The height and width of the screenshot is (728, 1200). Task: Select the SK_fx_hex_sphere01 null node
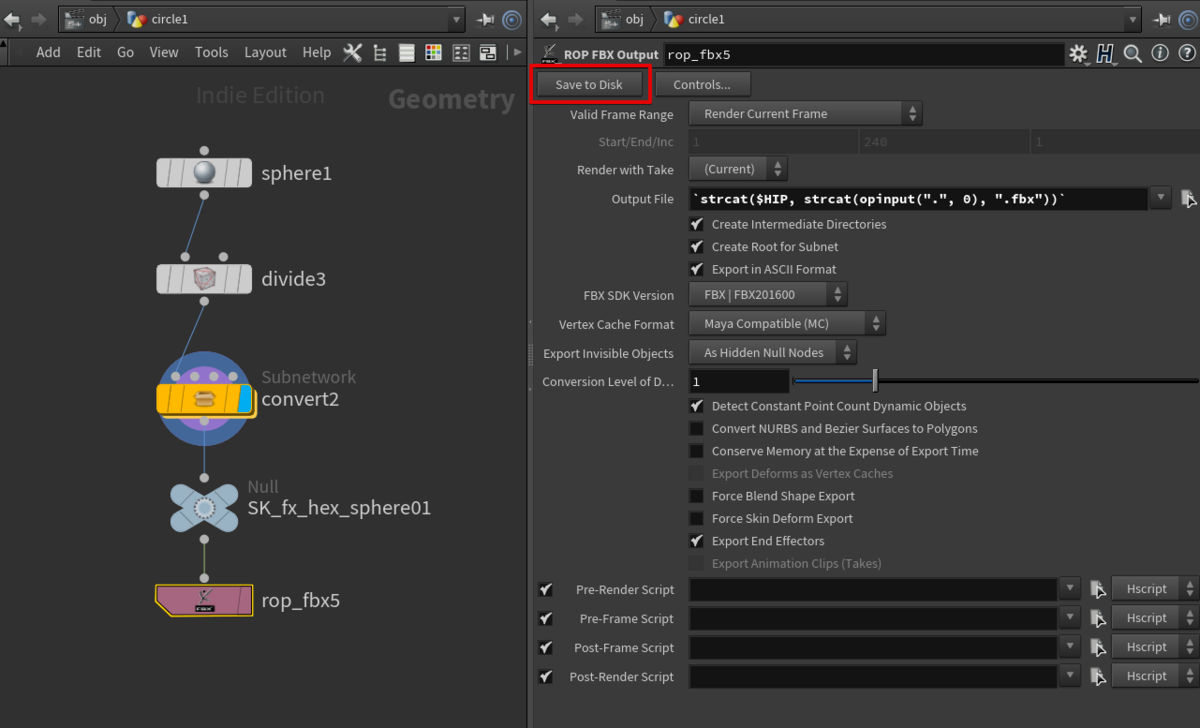(x=204, y=508)
